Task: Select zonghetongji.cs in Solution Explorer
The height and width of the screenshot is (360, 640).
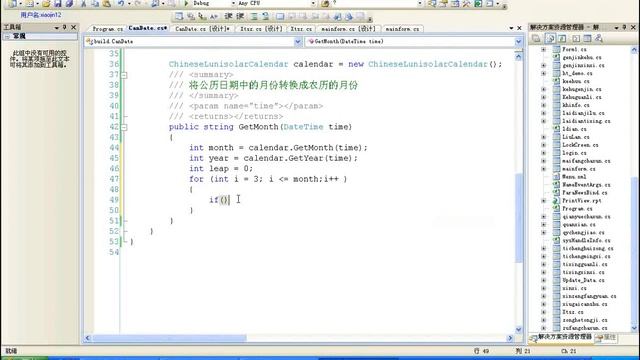Action: click(x=584, y=320)
